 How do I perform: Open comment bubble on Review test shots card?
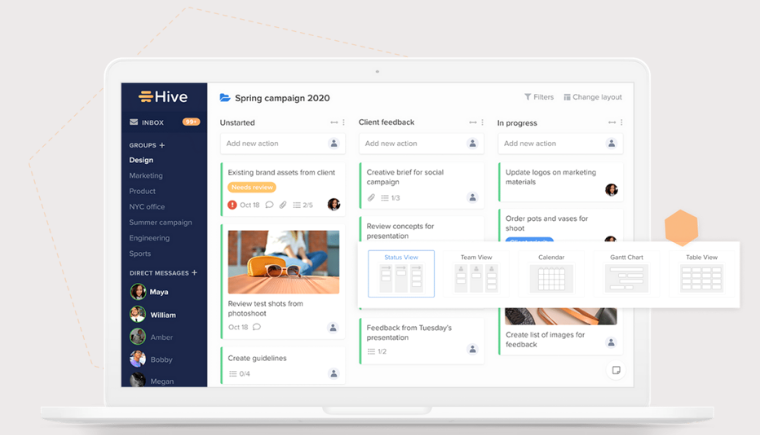pyautogui.click(x=257, y=327)
